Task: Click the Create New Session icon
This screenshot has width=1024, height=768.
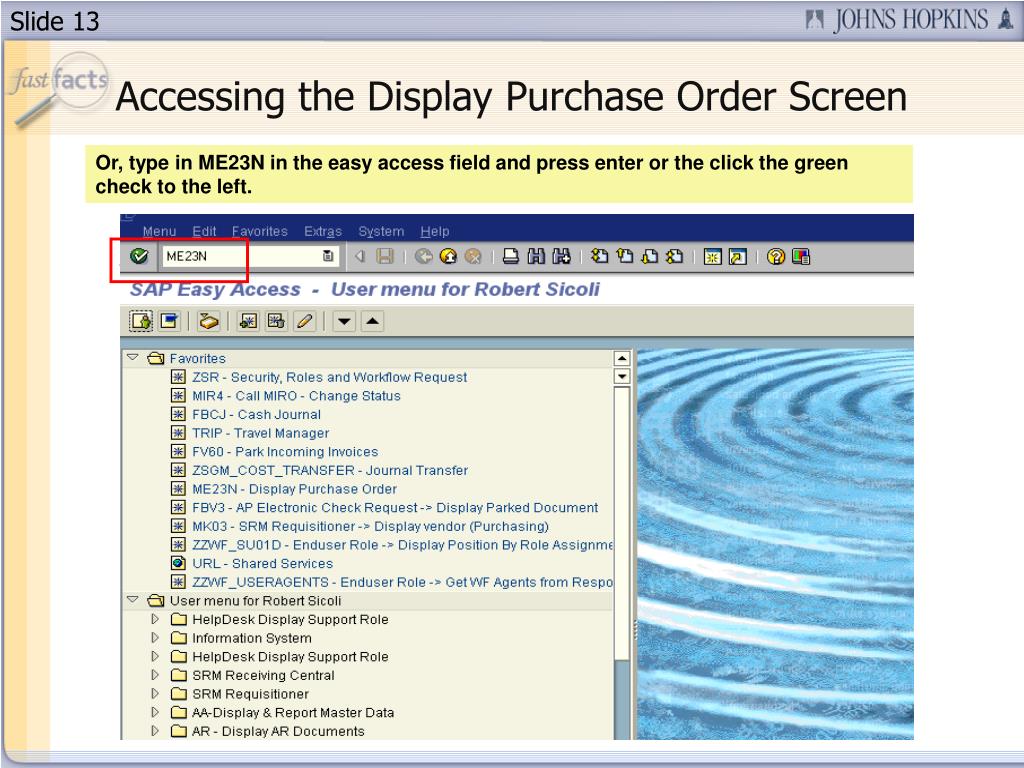Action: click(712, 257)
